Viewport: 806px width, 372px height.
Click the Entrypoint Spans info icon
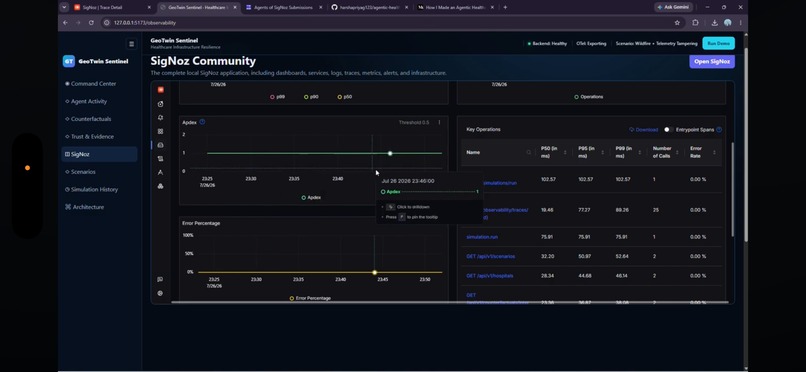pyautogui.click(x=719, y=129)
